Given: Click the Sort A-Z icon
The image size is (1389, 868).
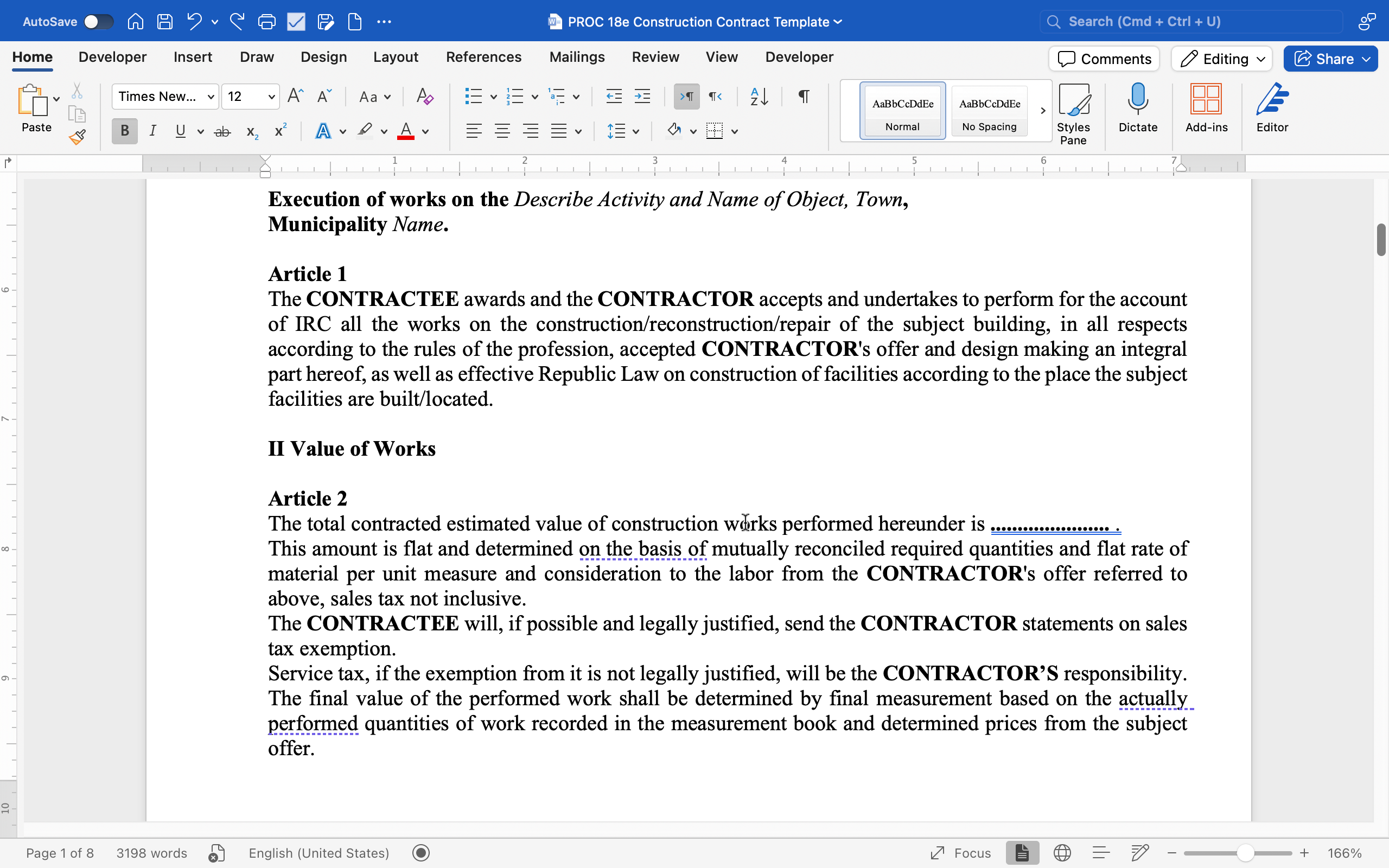Looking at the screenshot, I should [759, 97].
